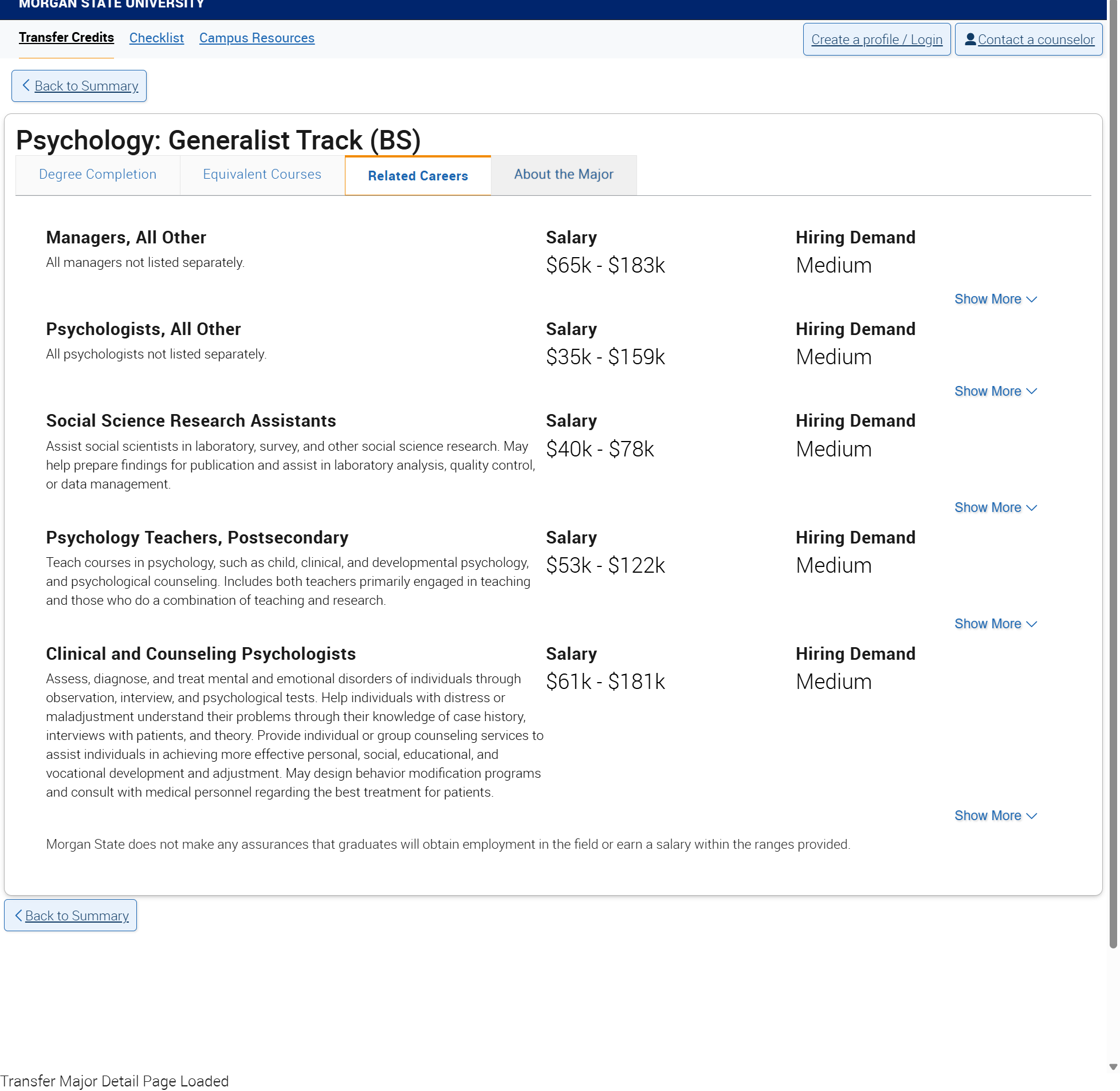Click the Morgan State University header text
Image resolution: width=1120 pixels, height=1091 pixels.
click(x=112, y=5)
